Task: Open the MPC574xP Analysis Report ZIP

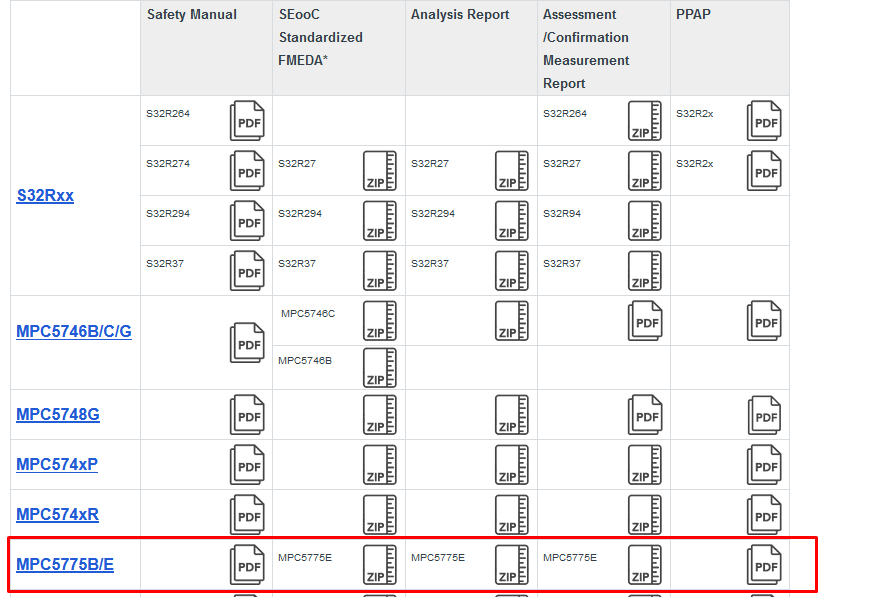Action: click(x=512, y=464)
